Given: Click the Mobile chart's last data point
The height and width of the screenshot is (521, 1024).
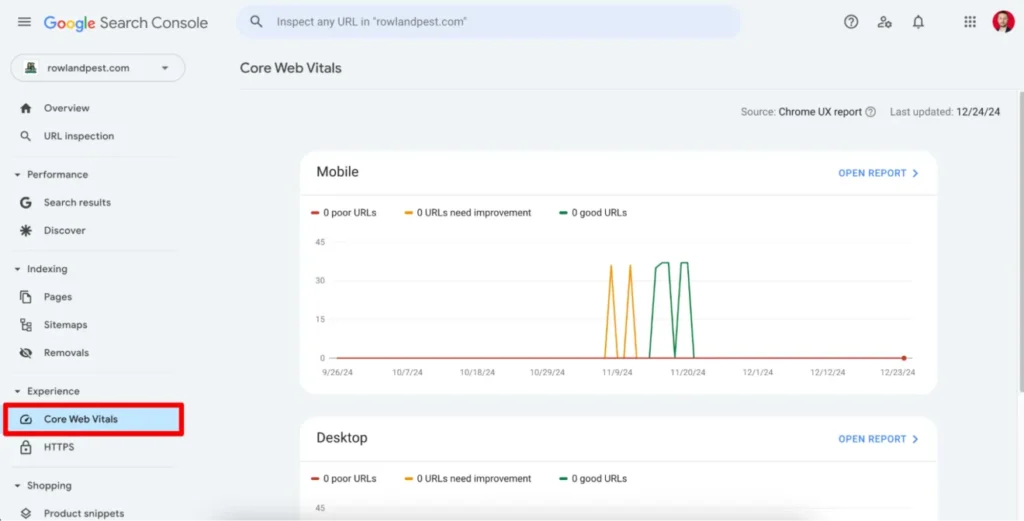Looking at the screenshot, I should (904, 358).
